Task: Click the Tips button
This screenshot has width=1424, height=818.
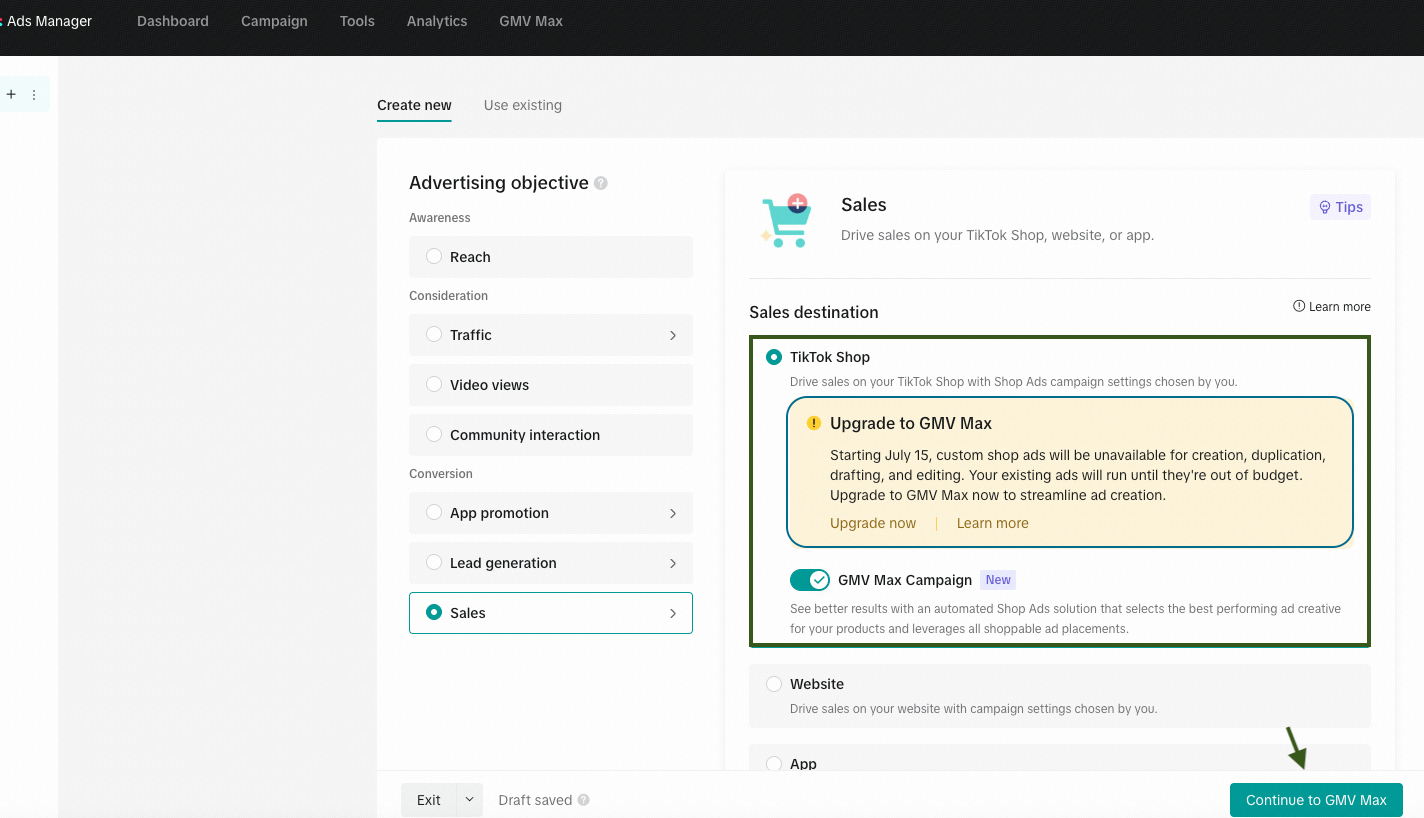Action: (x=1340, y=207)
